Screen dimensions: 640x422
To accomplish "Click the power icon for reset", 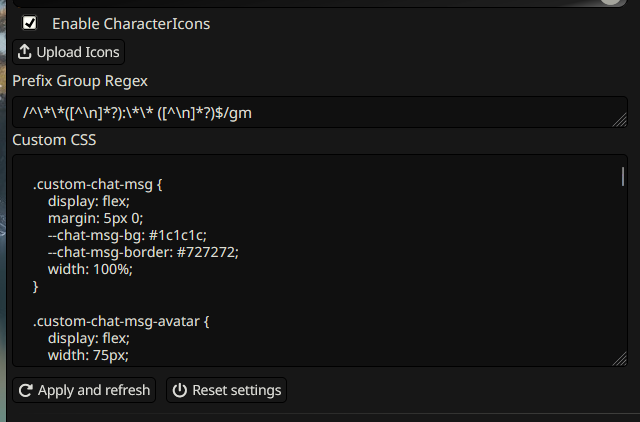I will 180,390.
